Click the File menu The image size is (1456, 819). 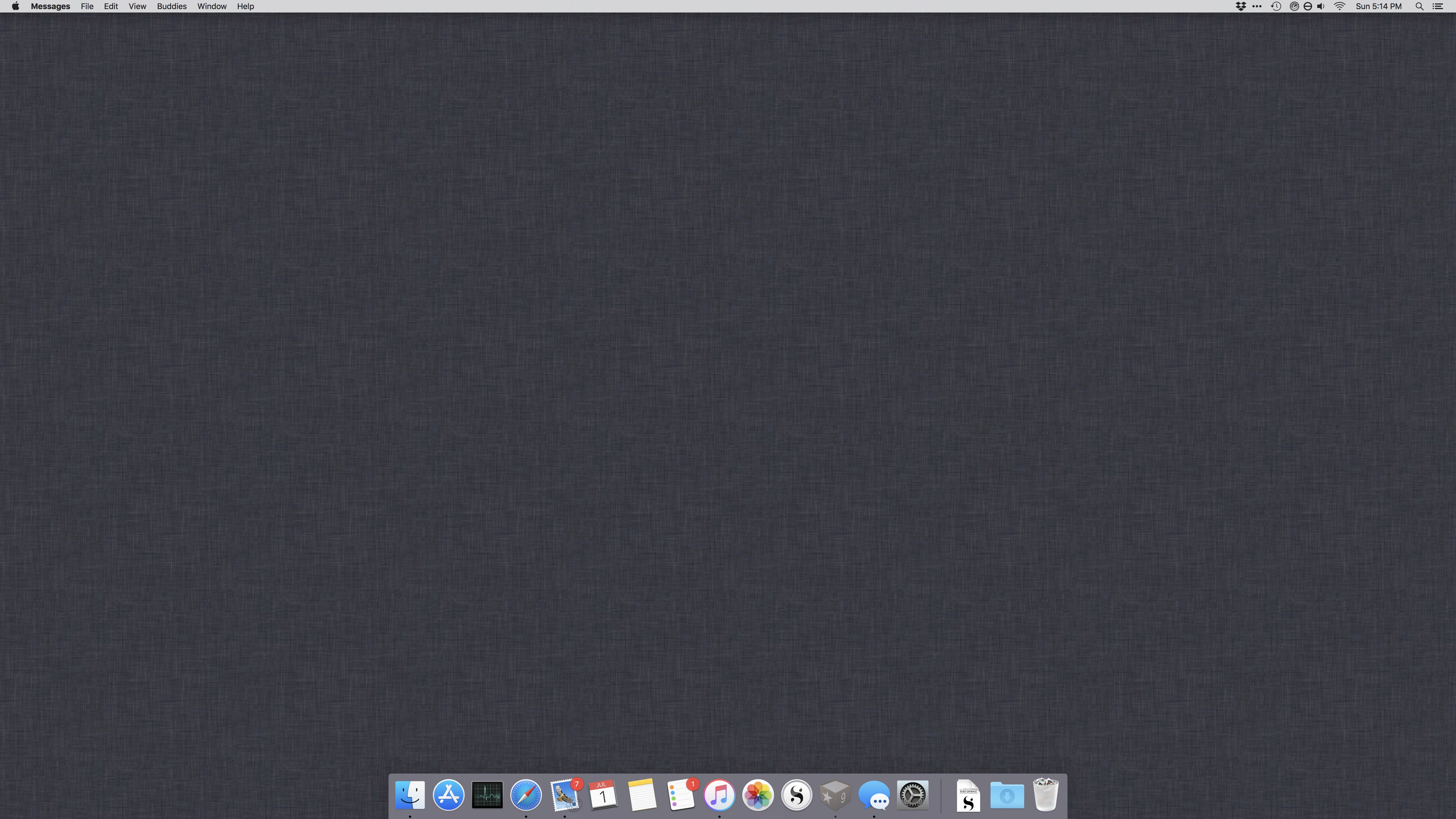pyautogui.click(x=87, y=6)
